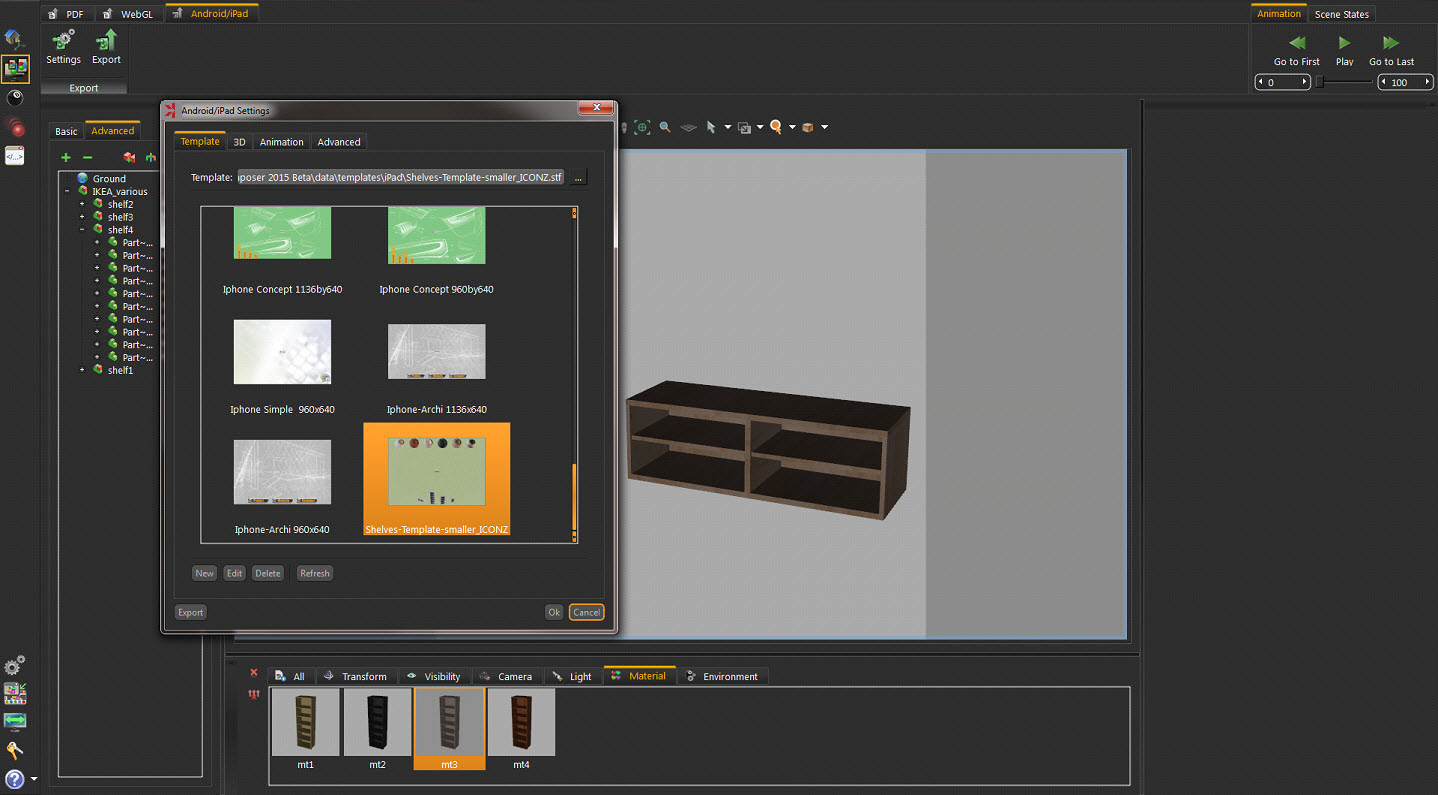This screenshot has width=1438, height=795.
Task: Click the Delete template button
Action: 267,573
